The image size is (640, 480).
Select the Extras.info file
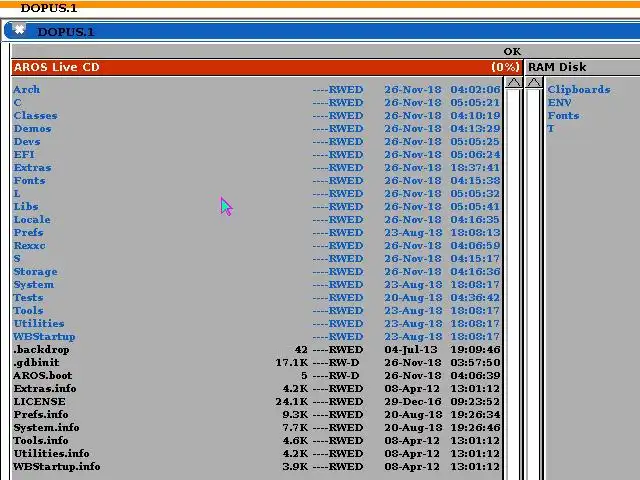coord(257,389)
